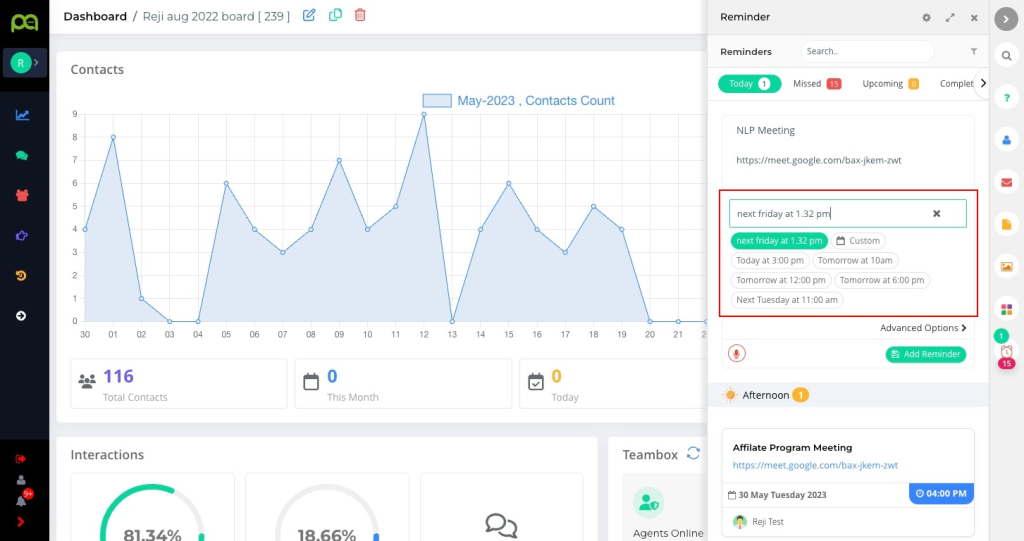Open the notifications bell with 9+ badge

(22, 499)
